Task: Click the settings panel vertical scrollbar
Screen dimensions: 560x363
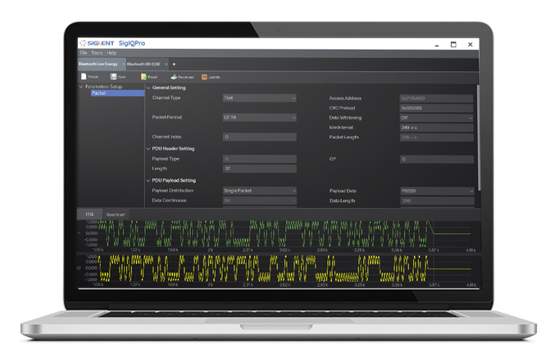Action: pyautogui.click(x=478, y=138)
